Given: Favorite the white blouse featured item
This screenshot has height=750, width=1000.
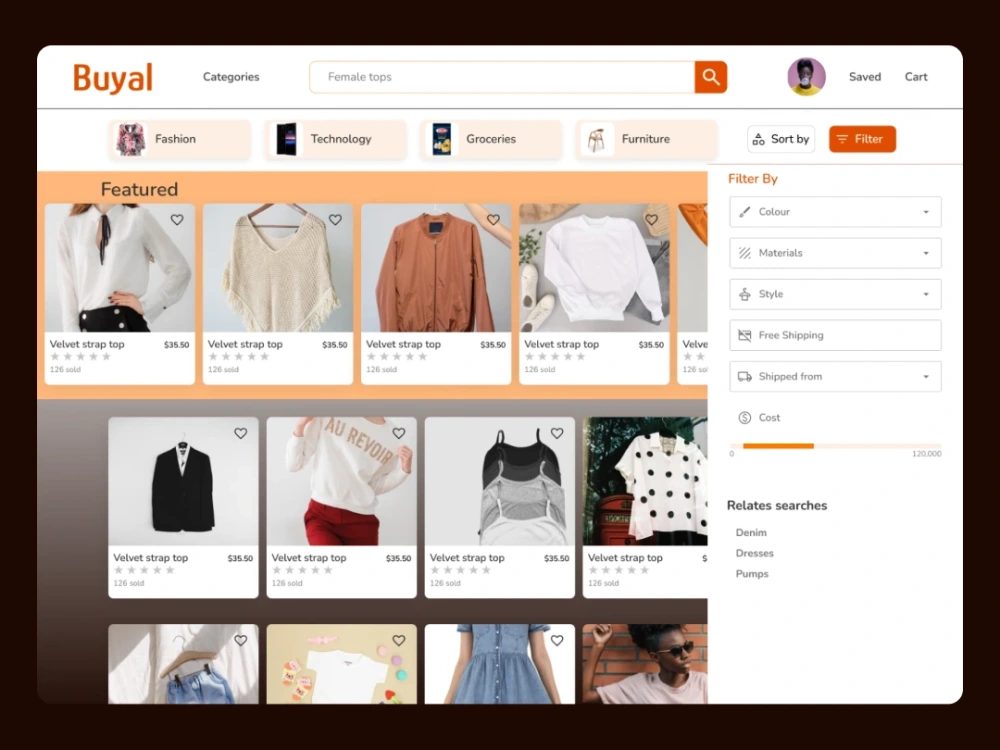Looking at the screenshot, I should pos(177,219).
